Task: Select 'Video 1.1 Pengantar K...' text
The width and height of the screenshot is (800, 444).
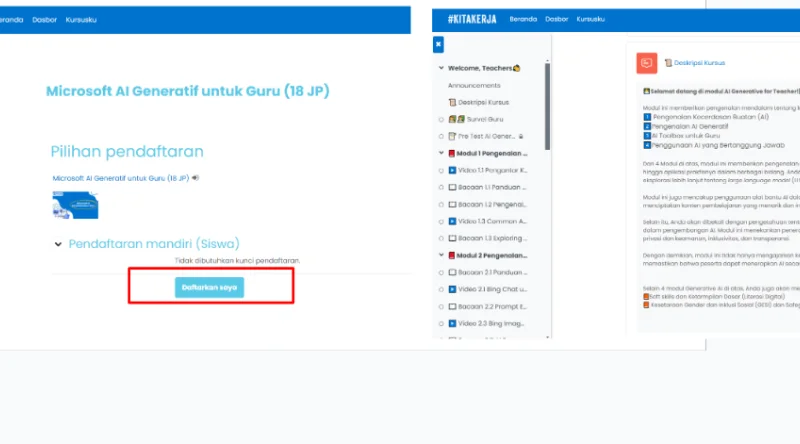Action: pos(492,170)
